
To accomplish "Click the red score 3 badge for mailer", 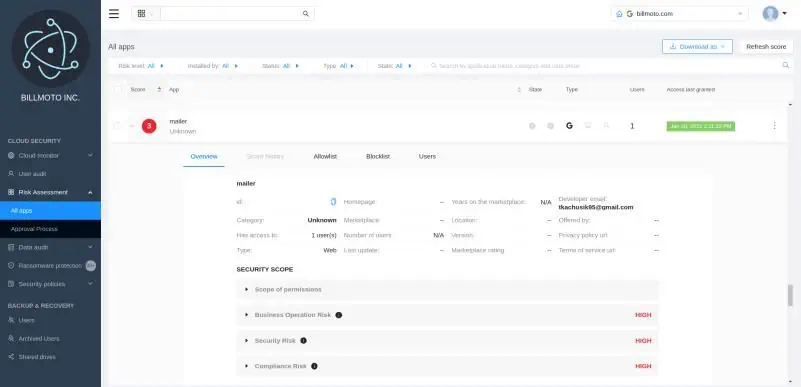I will [149, 126].
